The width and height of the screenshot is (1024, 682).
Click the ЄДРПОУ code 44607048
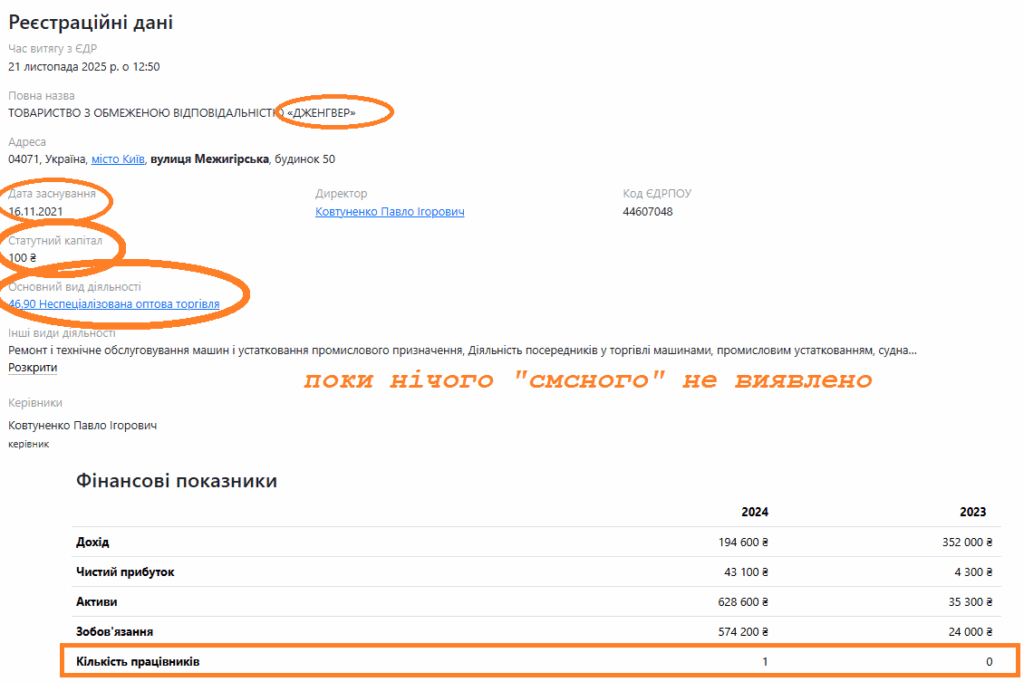coord(647,212)
